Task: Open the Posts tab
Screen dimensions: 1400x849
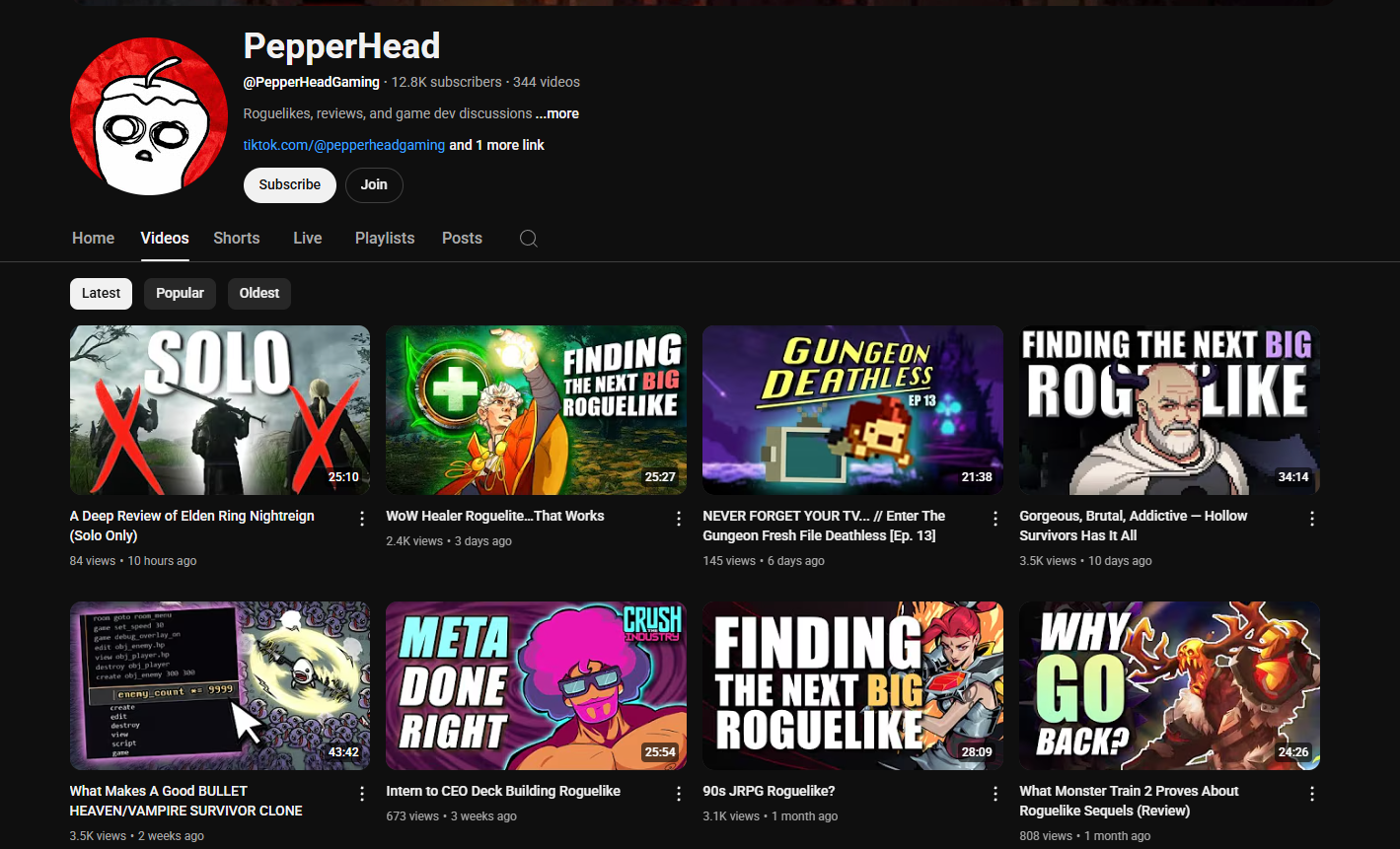Action: coord(462,239)
